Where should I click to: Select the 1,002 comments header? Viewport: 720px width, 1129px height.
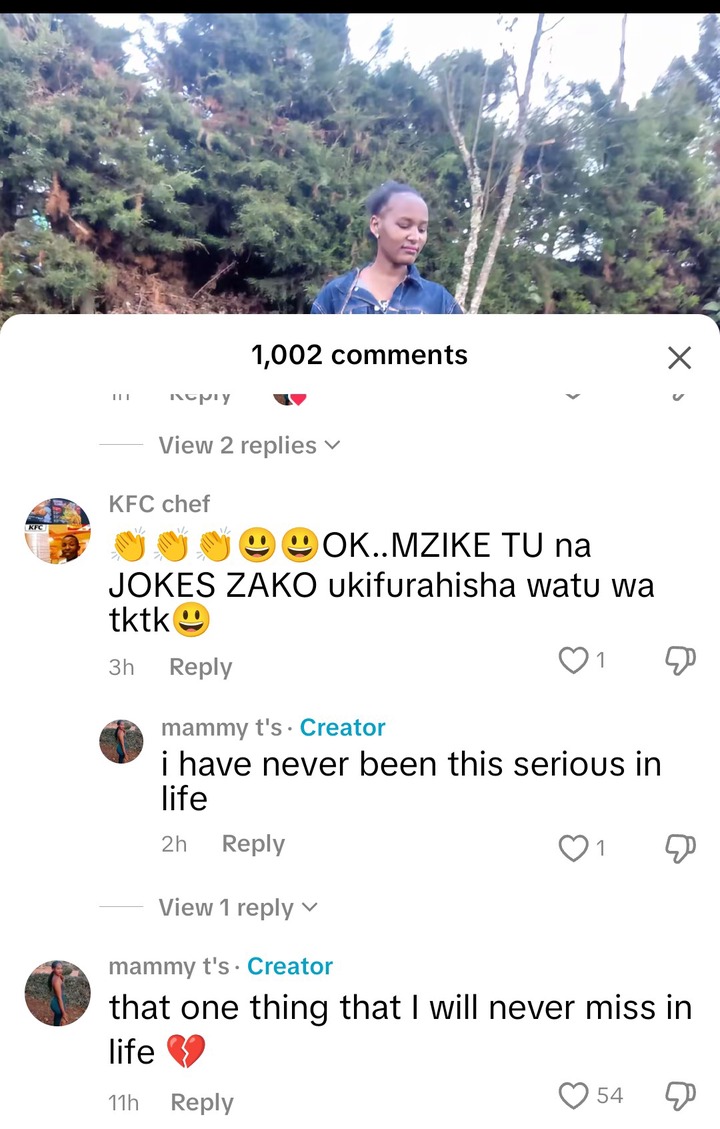pyautogui.click(x=359, y=355)
